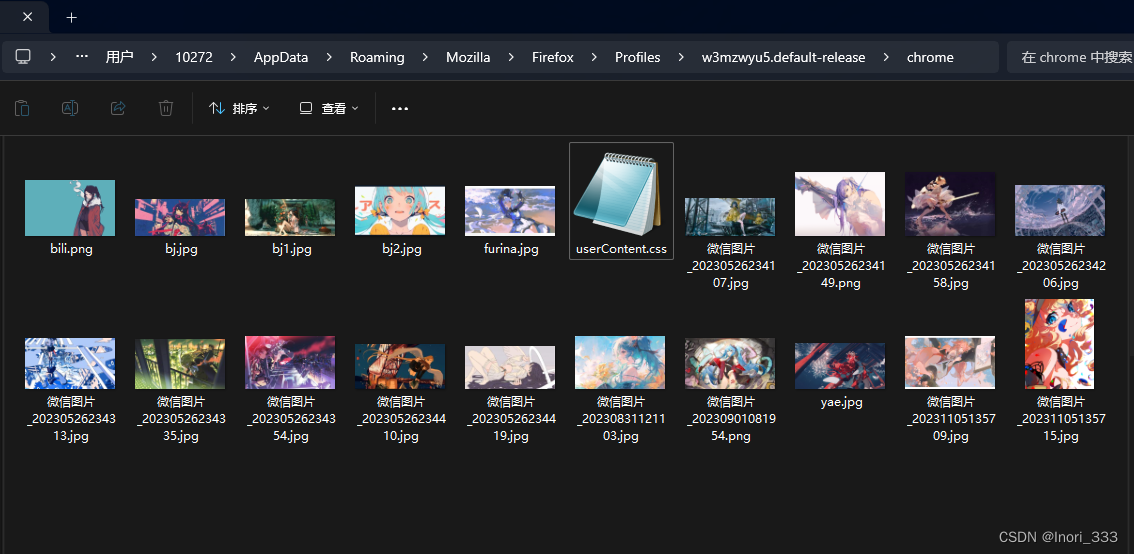Select image 微信图片_20230526234158.jpg

[x=950, y=204]
